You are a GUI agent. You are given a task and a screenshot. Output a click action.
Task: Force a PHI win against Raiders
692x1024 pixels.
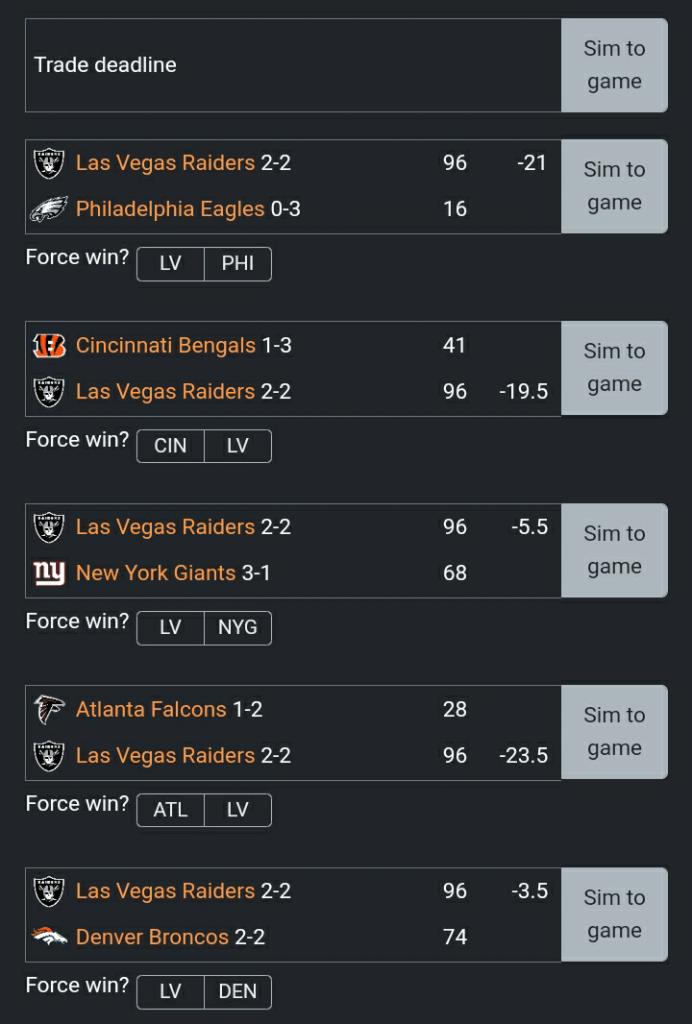238,264
